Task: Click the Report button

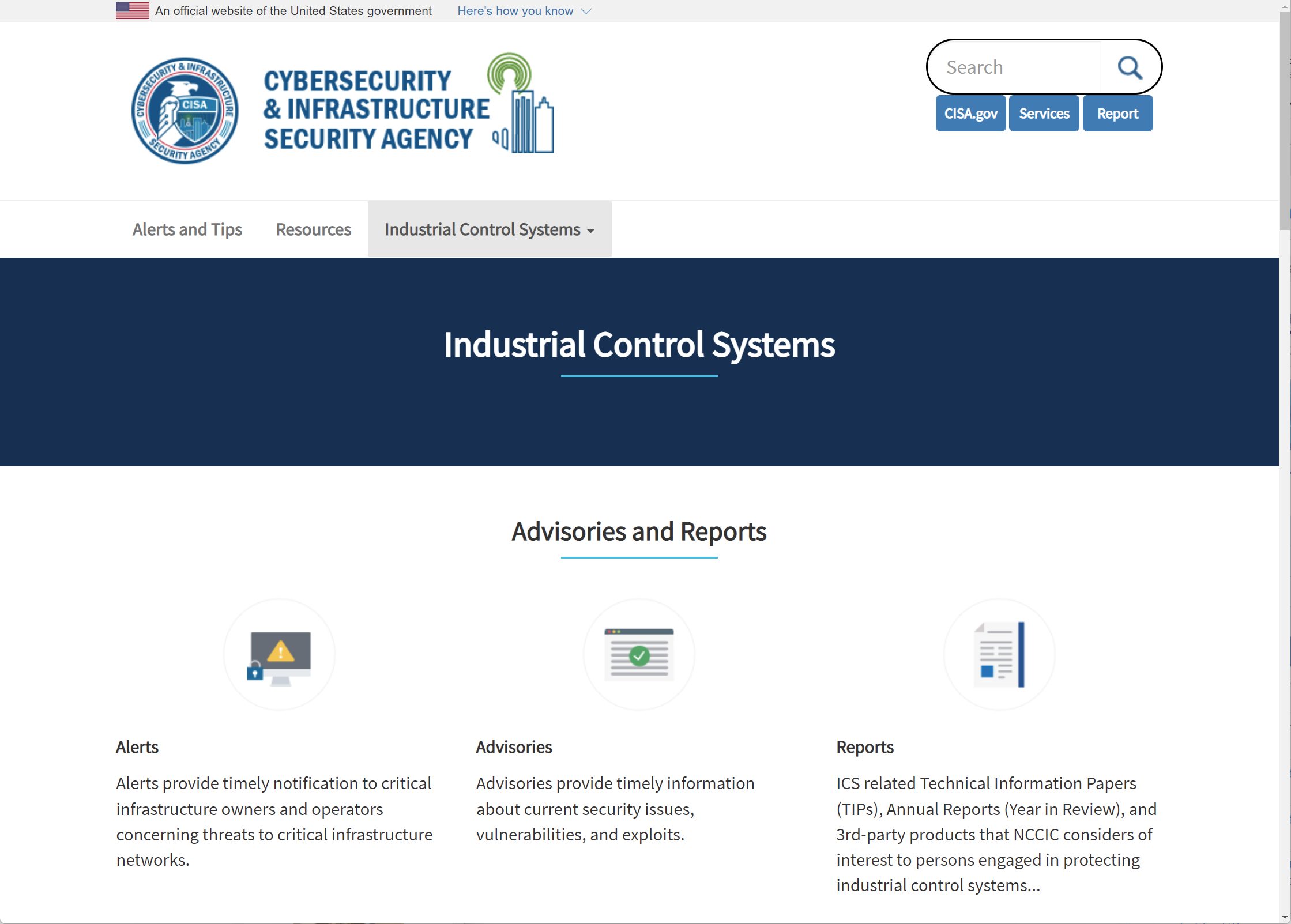Action: [x=1117, y=114]
